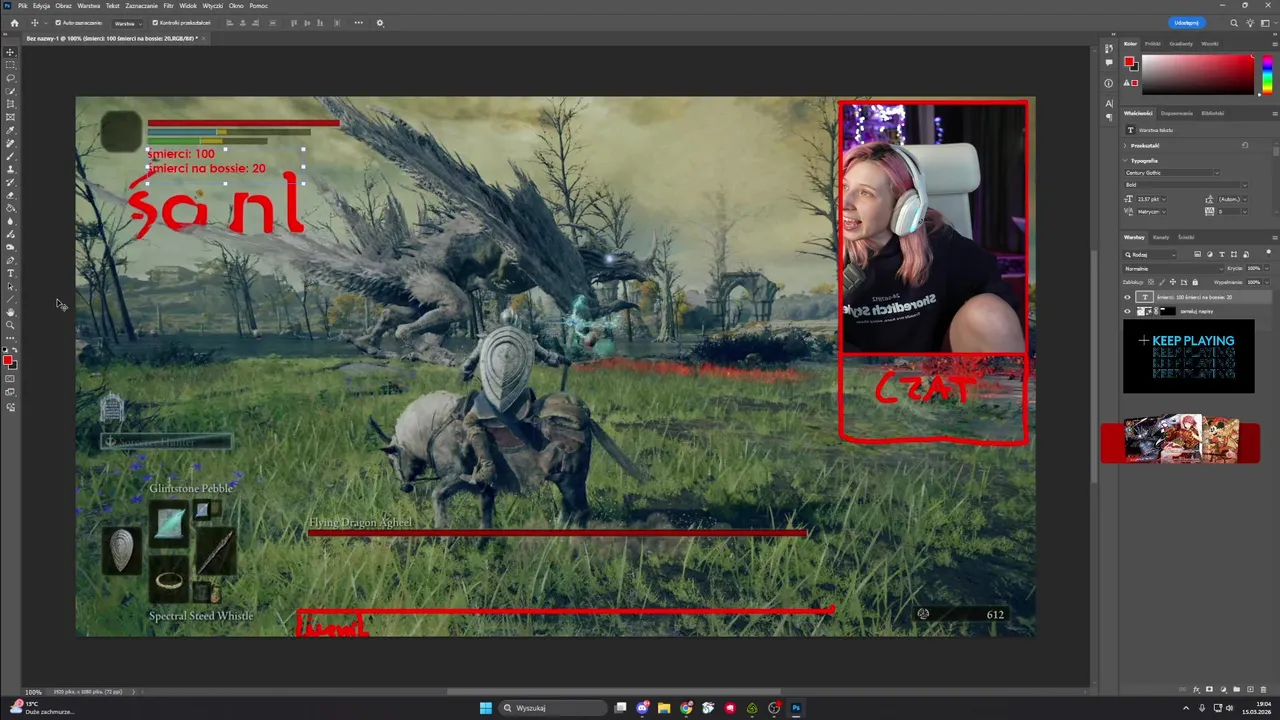This screenshot has height=720, width=1280.
Task: Open the Zaznaczanie menu
Action: (x=141, y=6)
